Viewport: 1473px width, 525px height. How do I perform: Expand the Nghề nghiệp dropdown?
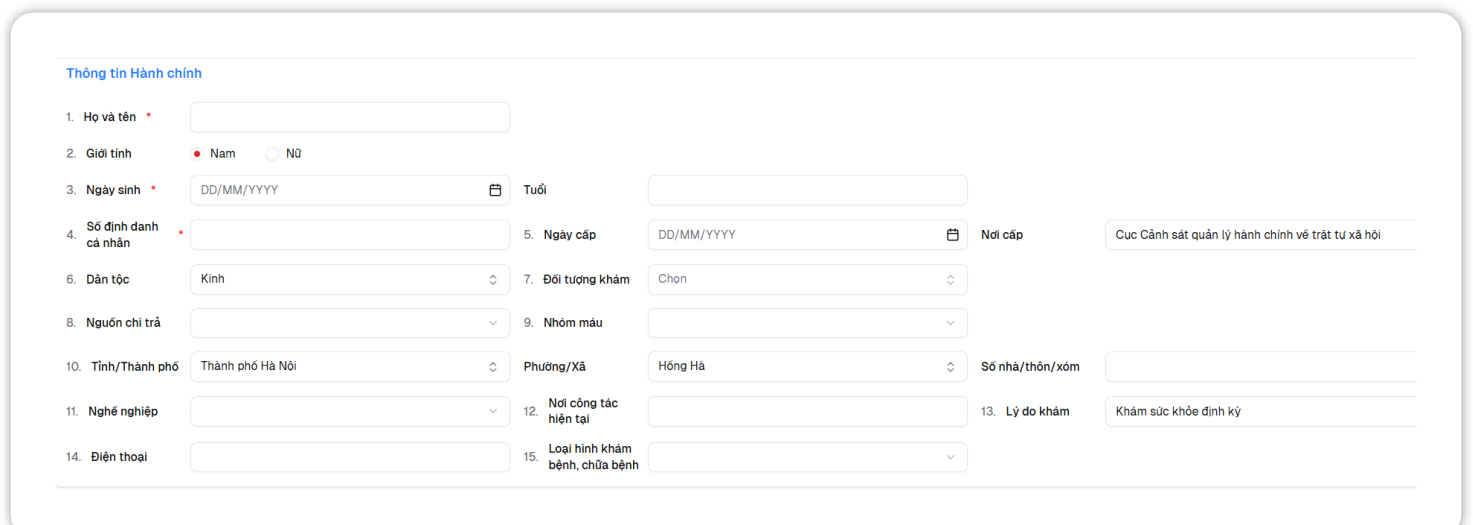click(x=350, y=411)
